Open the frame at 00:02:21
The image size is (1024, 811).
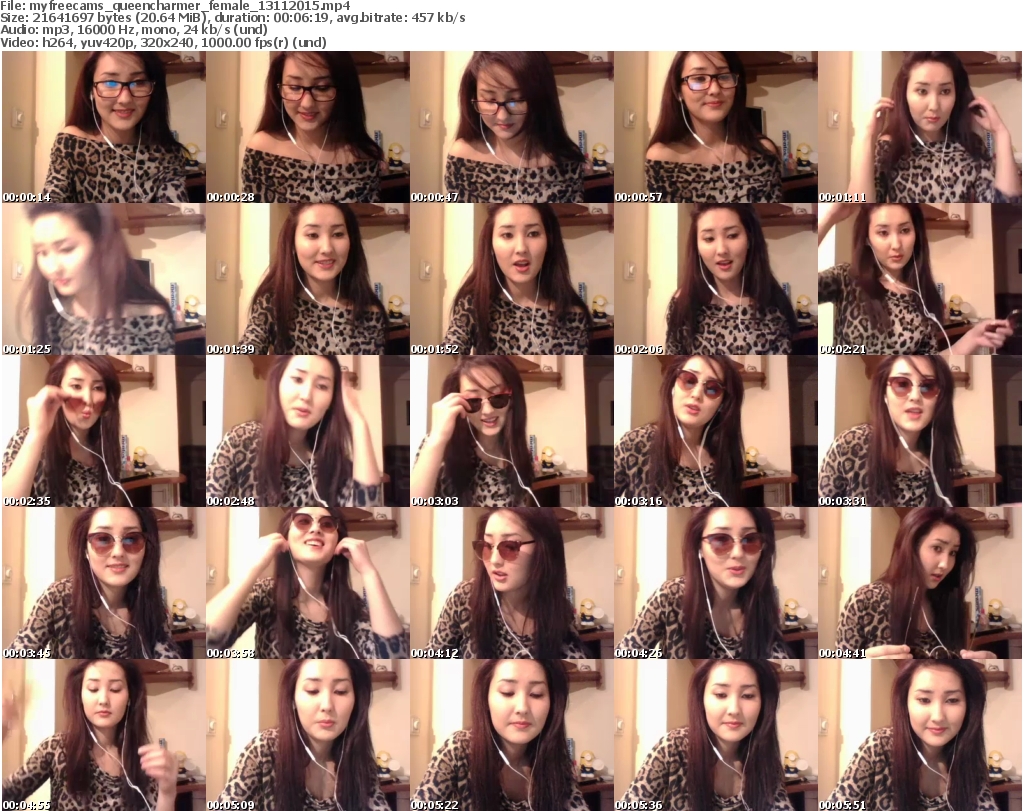(x=920, y=279)
